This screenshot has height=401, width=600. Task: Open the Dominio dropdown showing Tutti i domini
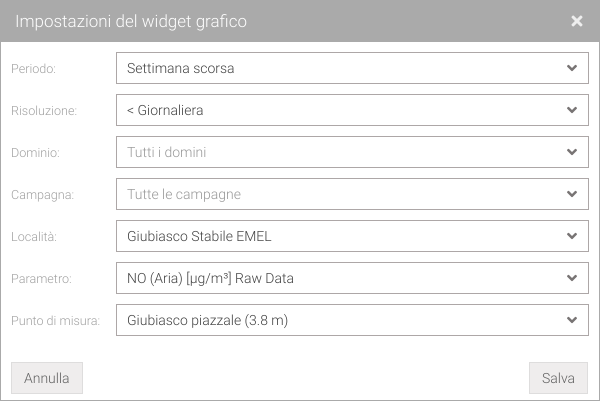click(x=340, y=152)
